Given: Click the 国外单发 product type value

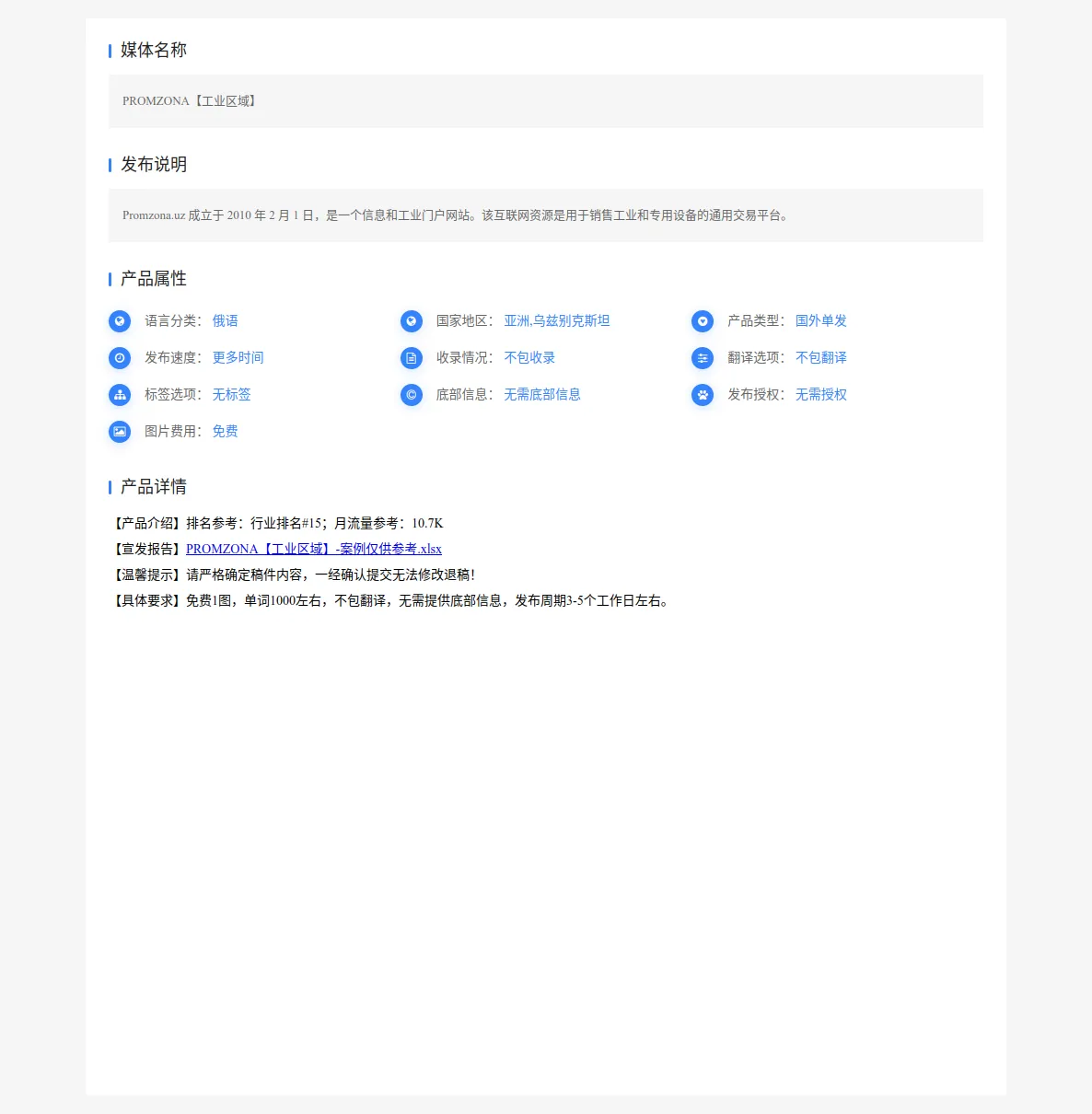Looking at the screenshot, I should [x=821, y=321].
